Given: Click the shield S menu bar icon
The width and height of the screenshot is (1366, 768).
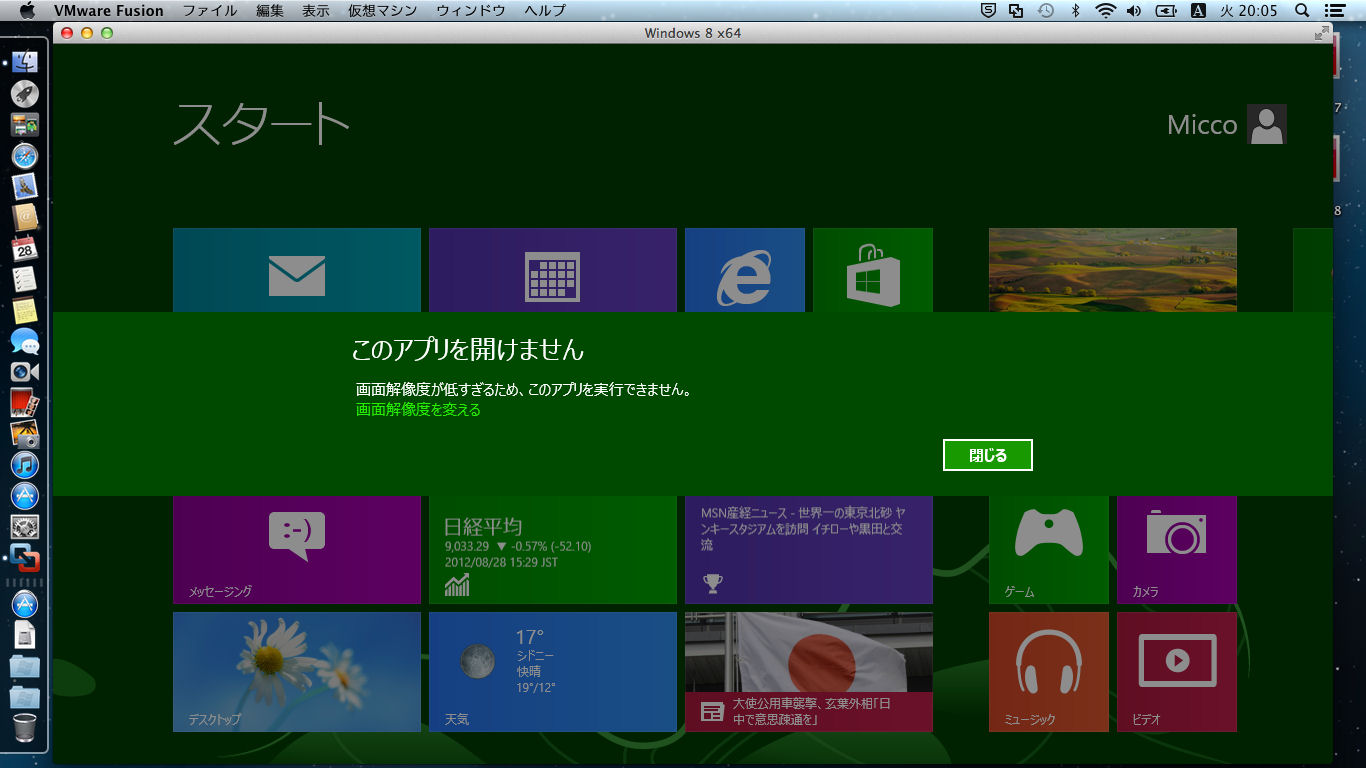Looking at the screenshot, I should coord(988,10).
